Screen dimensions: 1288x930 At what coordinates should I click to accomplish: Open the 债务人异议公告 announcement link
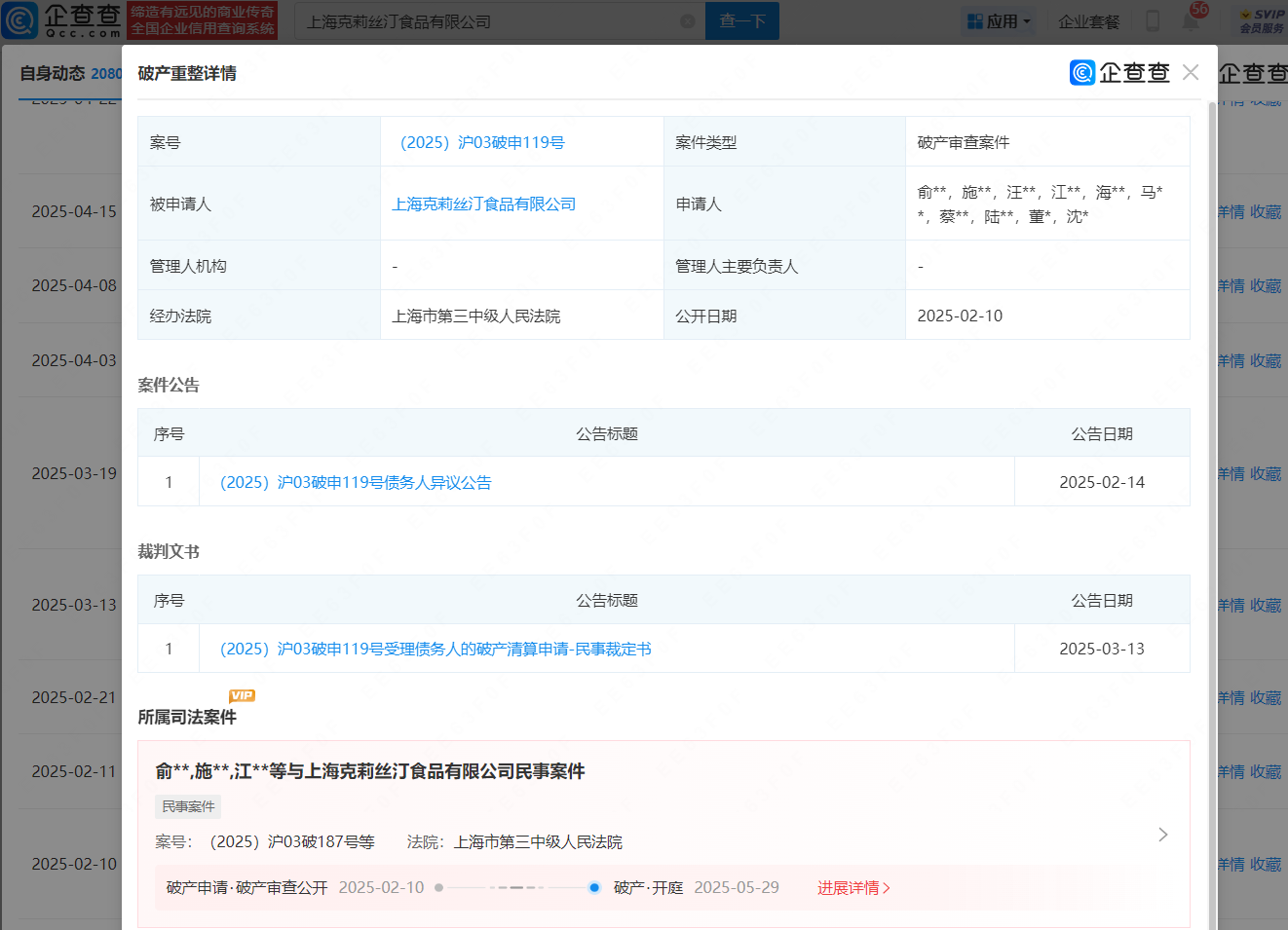(355, 482)
